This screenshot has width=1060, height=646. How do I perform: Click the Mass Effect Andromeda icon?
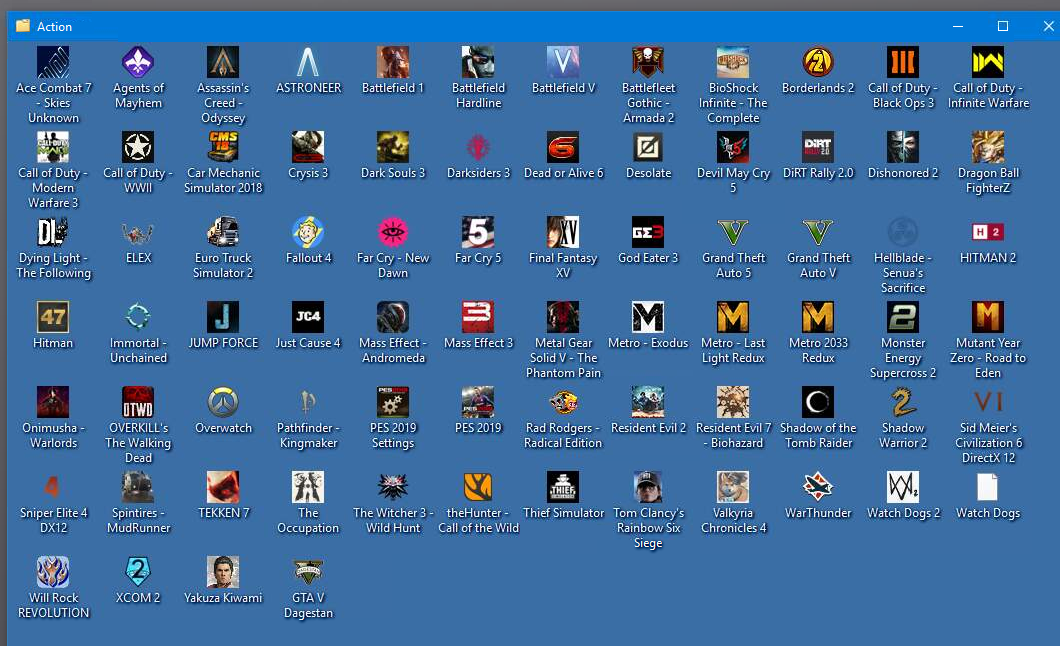pyautogui.click(x=393, y=318)
